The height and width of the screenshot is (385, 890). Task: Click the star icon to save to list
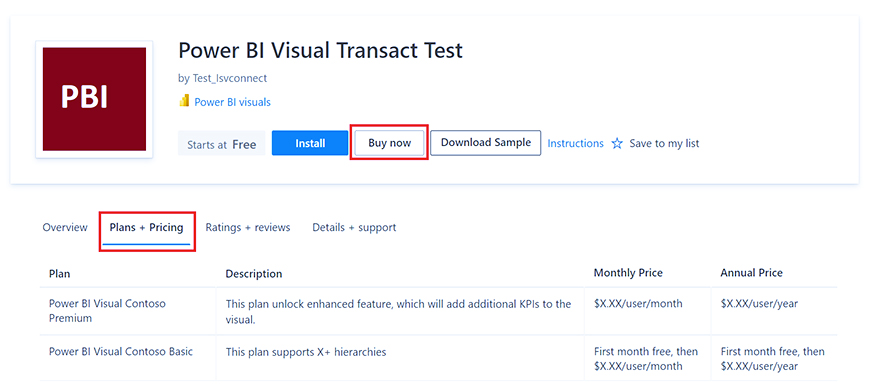617,144
